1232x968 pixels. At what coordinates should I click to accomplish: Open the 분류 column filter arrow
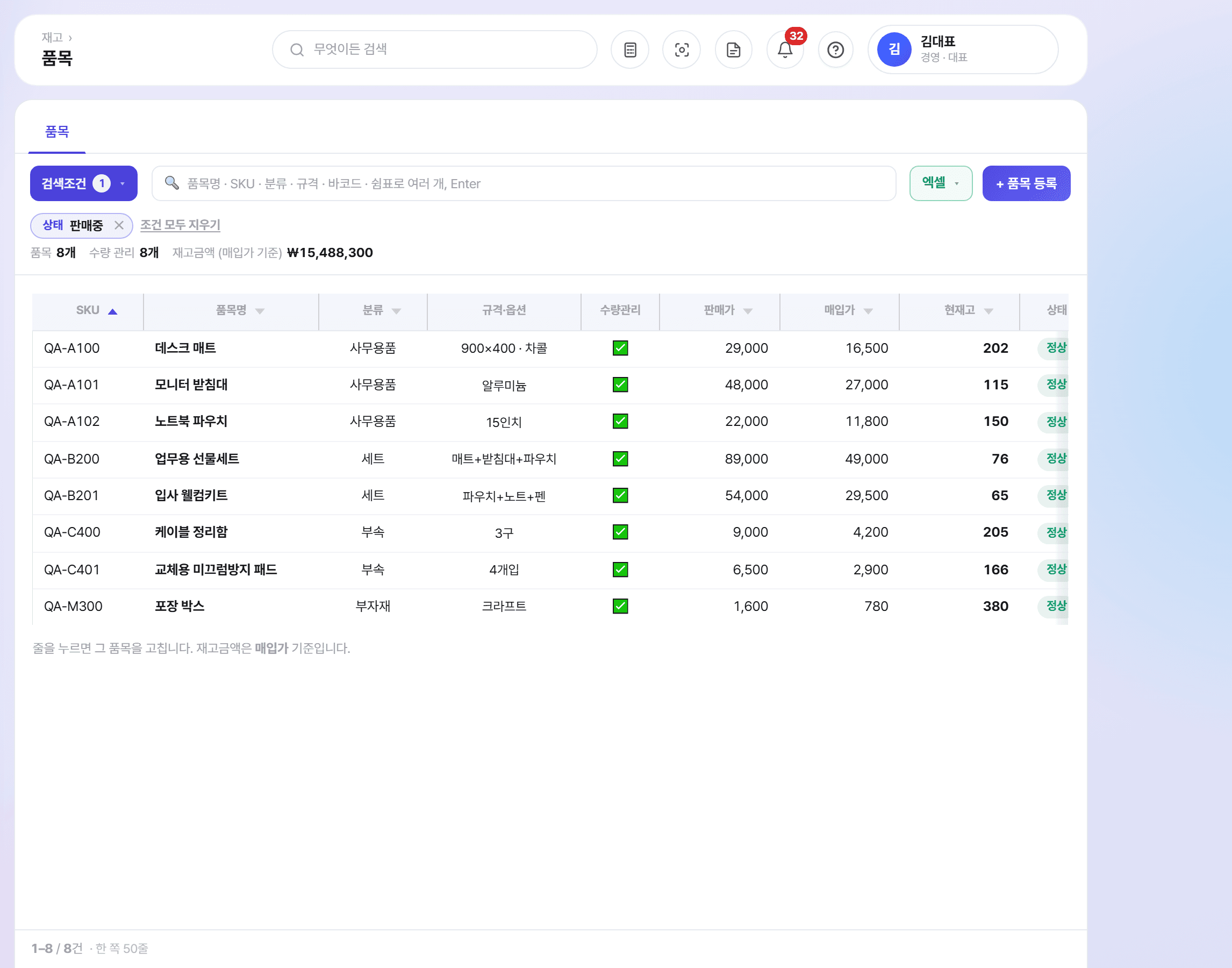(x=397, y=311)
